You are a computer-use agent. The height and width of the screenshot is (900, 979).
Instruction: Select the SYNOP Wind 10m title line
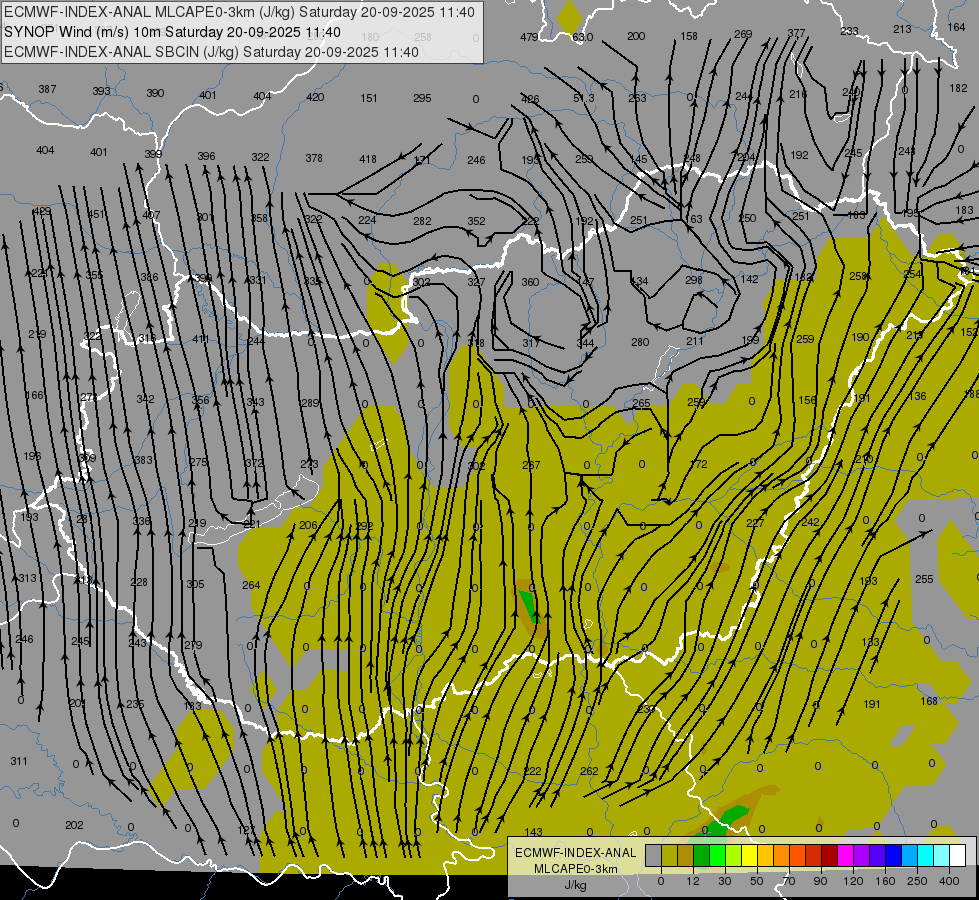pyautogui.click(x=172, y=32)
